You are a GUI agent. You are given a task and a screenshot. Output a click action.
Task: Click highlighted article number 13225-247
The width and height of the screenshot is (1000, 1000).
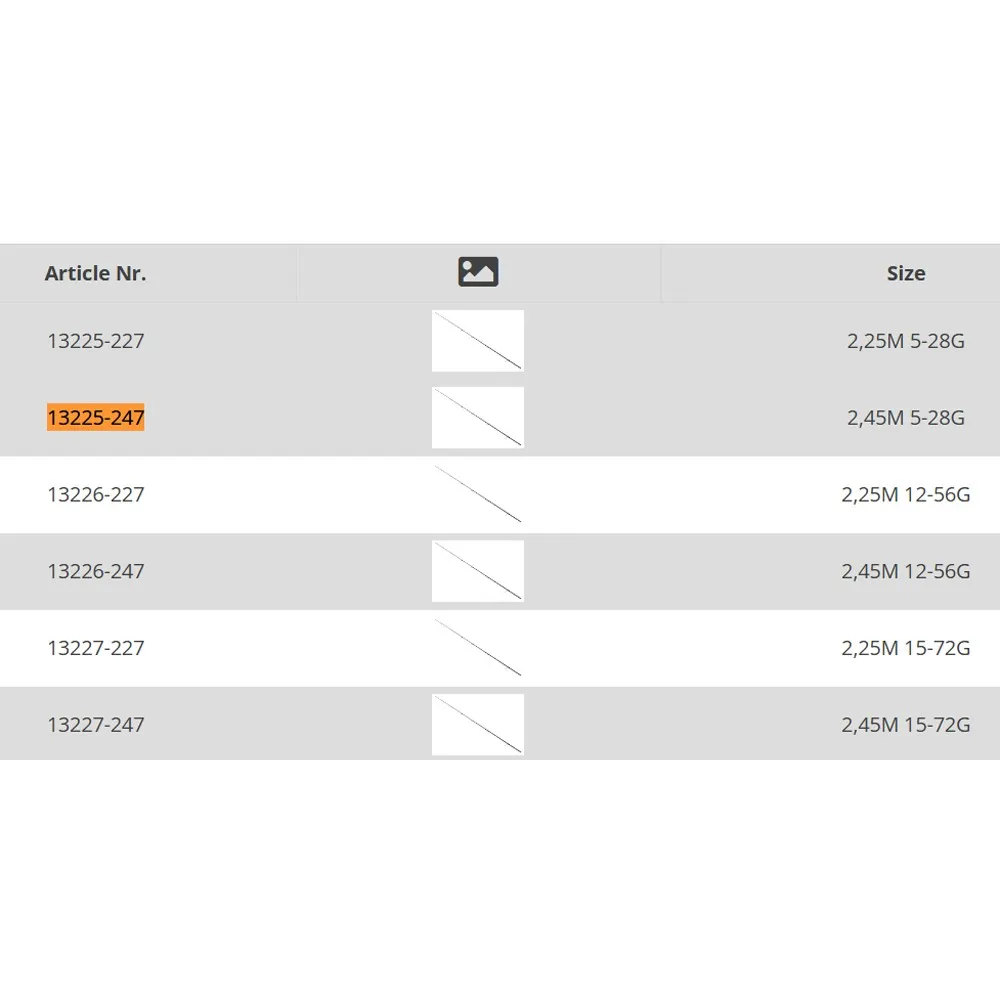tap(96, 418)
